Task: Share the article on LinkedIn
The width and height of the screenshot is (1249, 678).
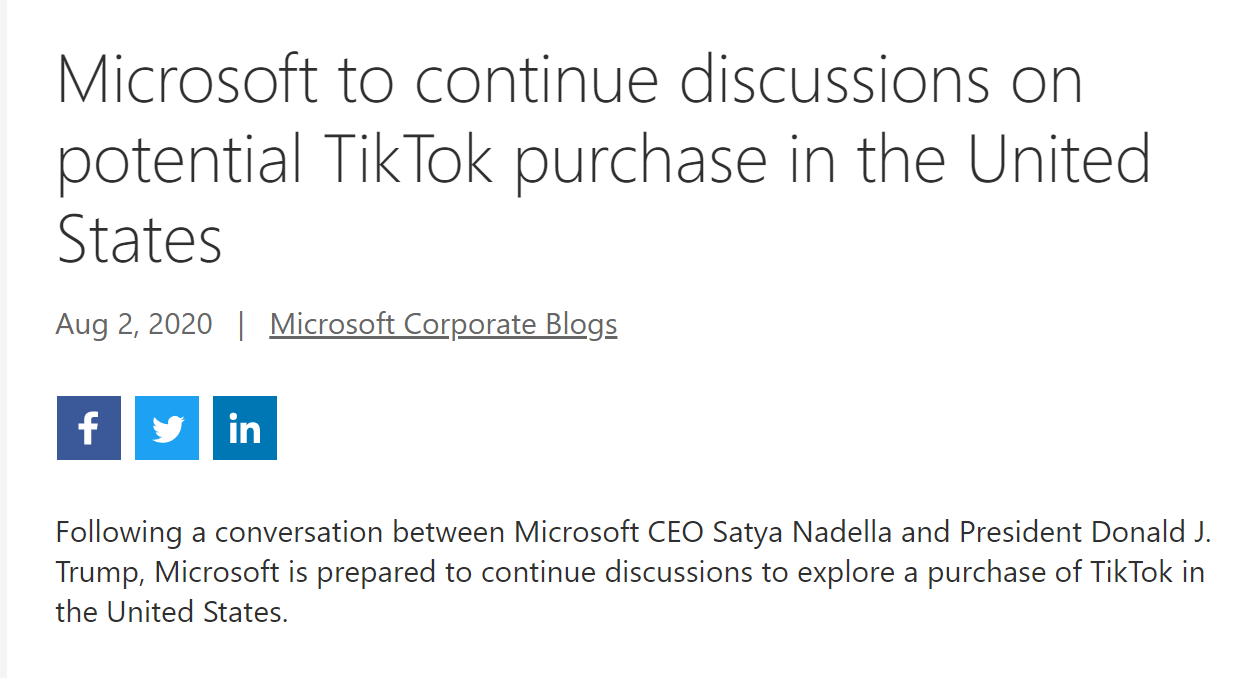Action: pyautogui.click(x=245, y=428)
